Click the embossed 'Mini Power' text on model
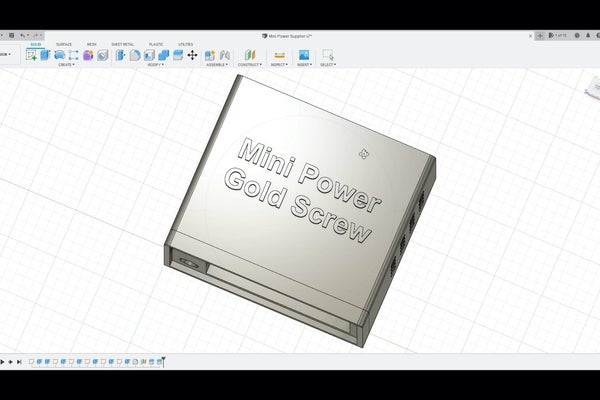Viewport: 600px width, 400px height. click(308, 175)
